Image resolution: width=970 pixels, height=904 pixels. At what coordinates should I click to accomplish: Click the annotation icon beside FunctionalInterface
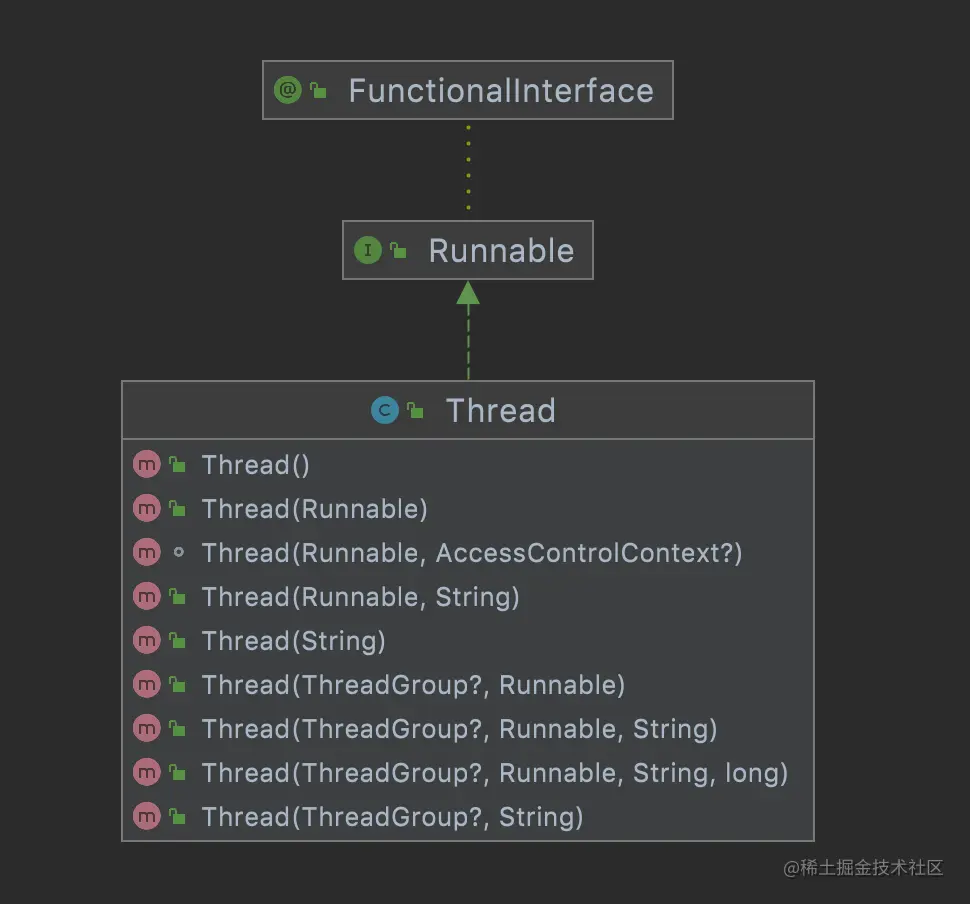click(287, 90)
